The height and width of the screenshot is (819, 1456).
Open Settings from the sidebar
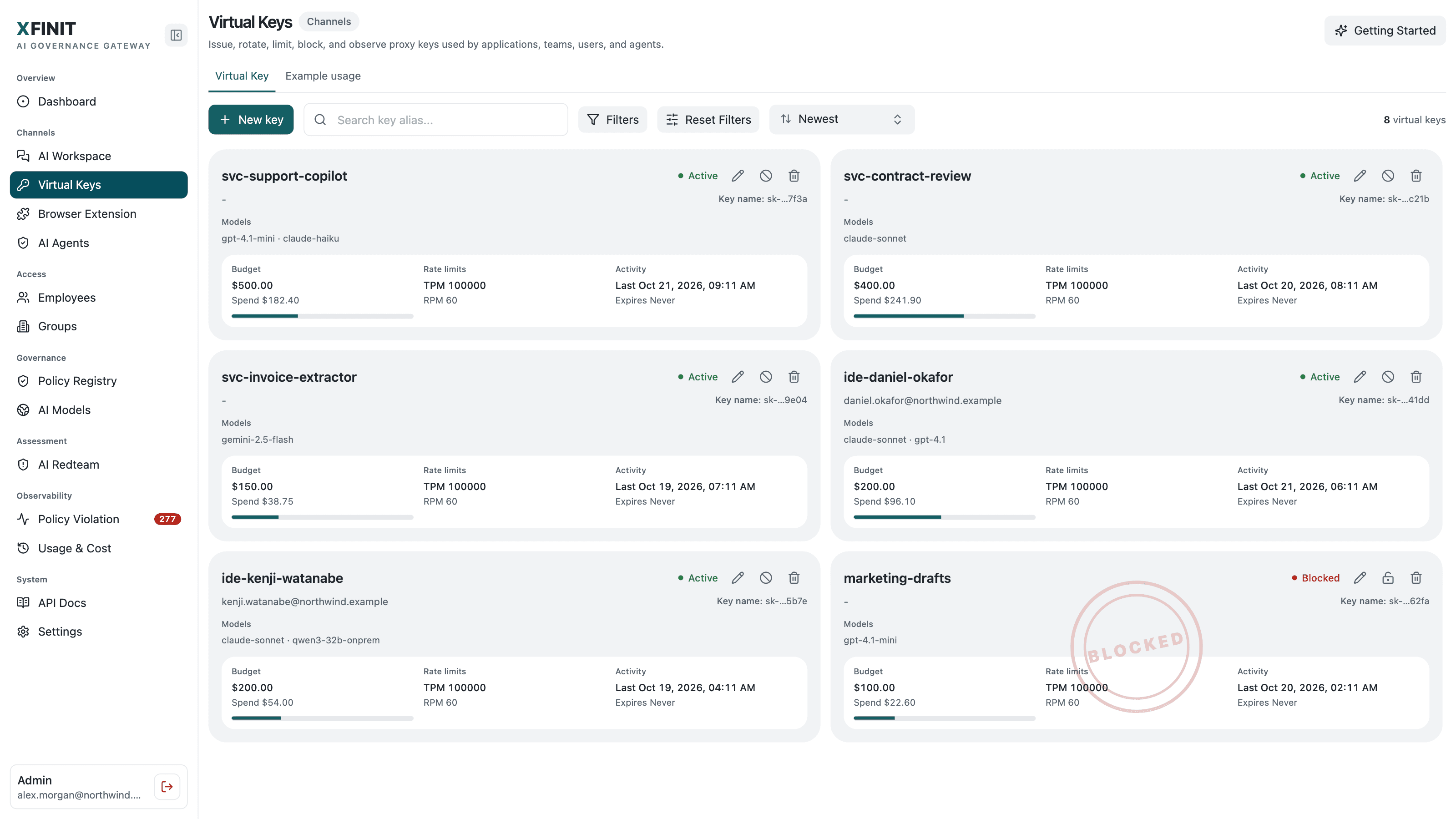tap(99, 632)
